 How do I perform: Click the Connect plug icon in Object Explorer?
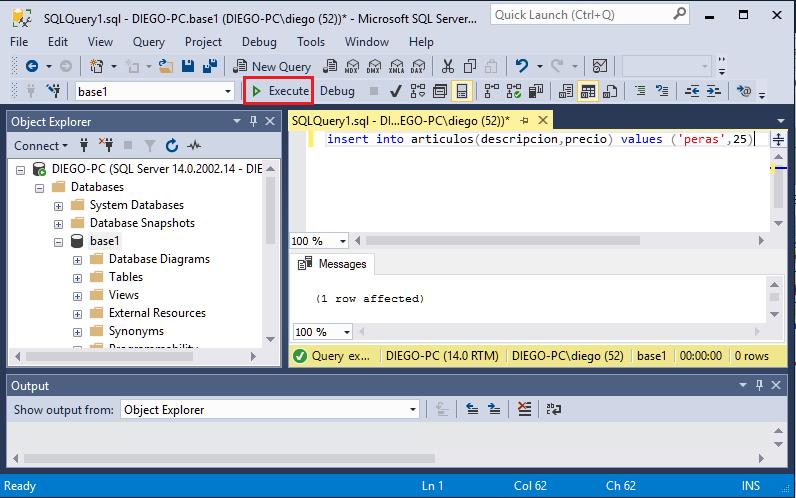(x=84, y=146)
